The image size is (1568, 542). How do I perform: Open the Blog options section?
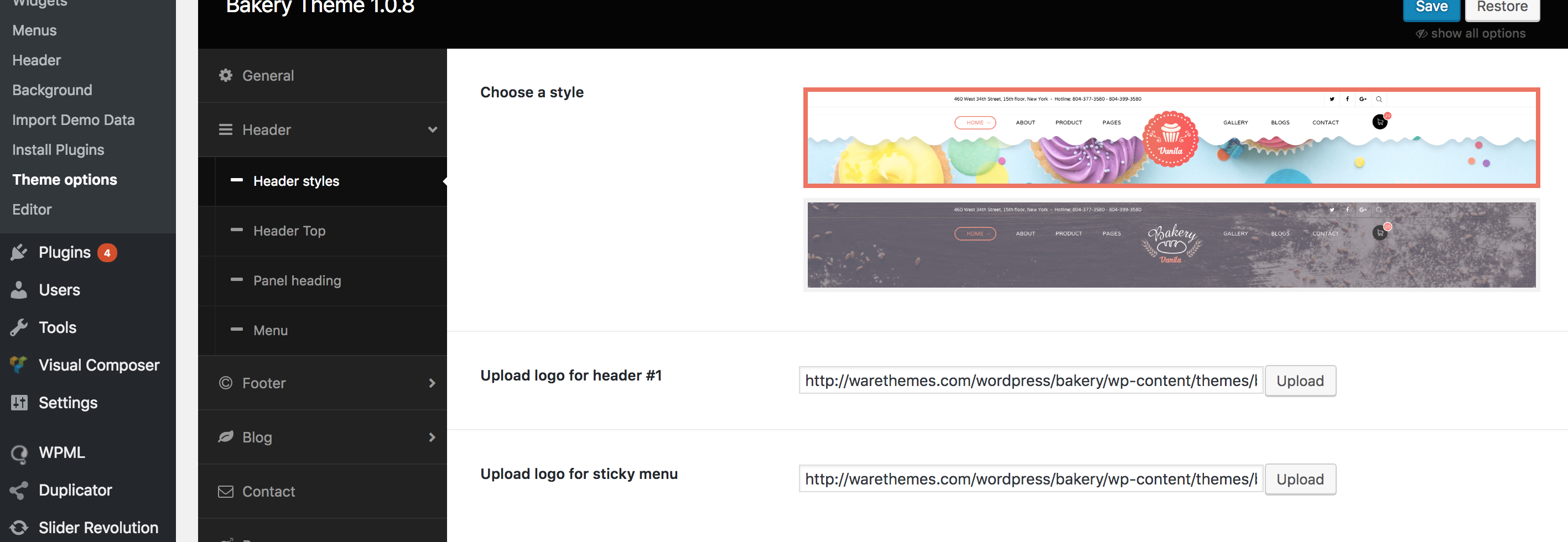[323, 437]
